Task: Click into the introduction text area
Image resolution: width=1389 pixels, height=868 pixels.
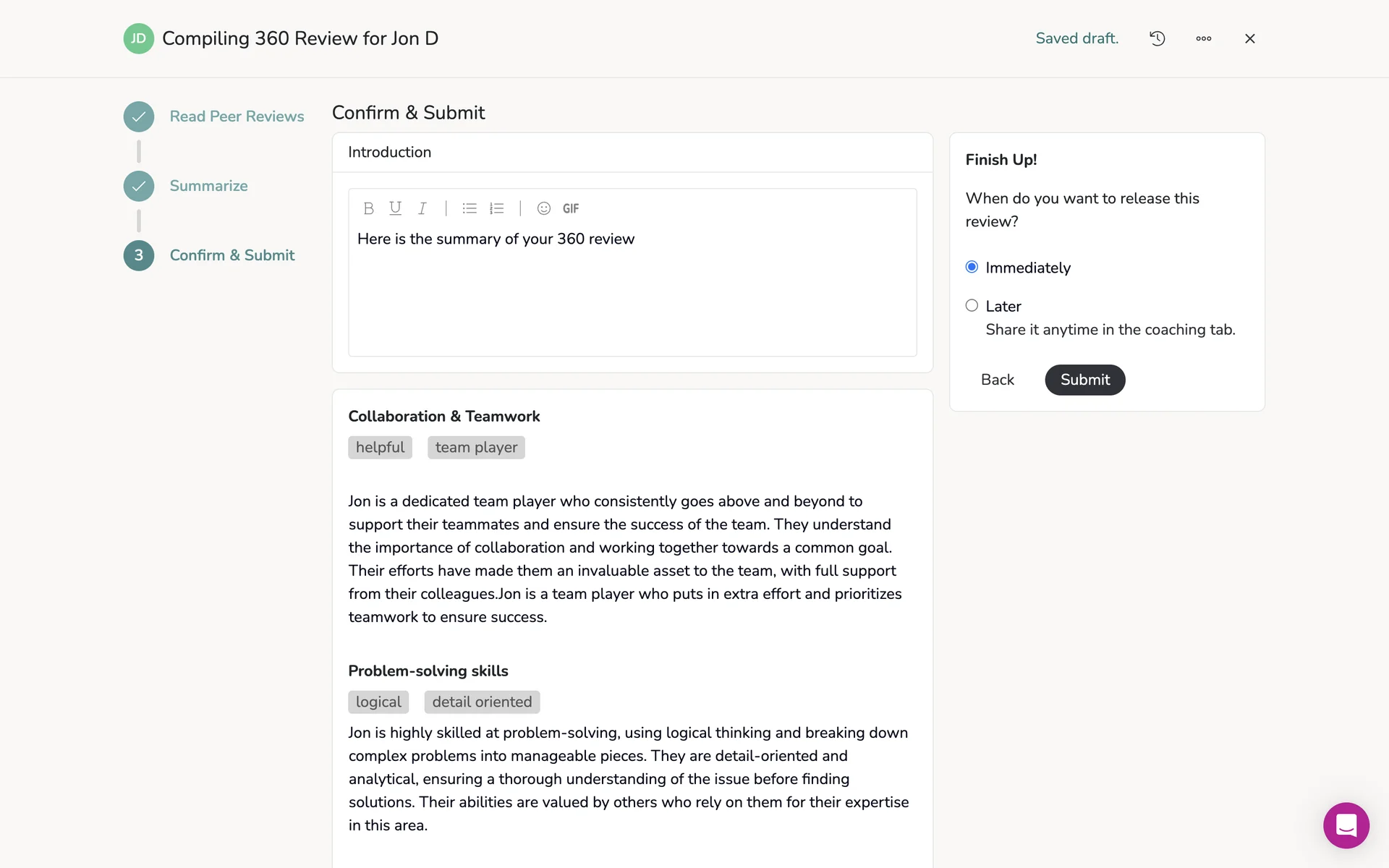Action: (632, 297)
